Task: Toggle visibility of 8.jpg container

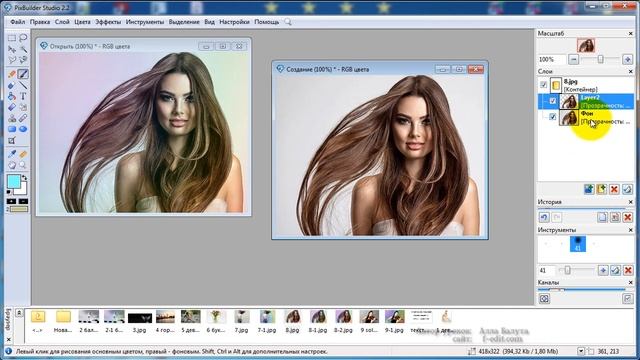Action: pyautogui.click(x=543, y=85)
